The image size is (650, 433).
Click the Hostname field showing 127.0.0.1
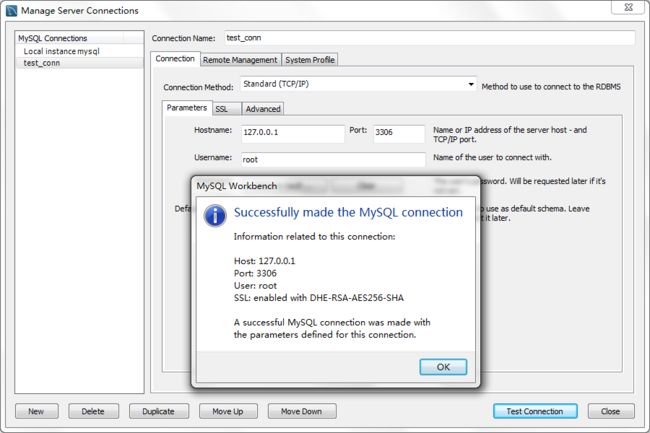(293, 133)
